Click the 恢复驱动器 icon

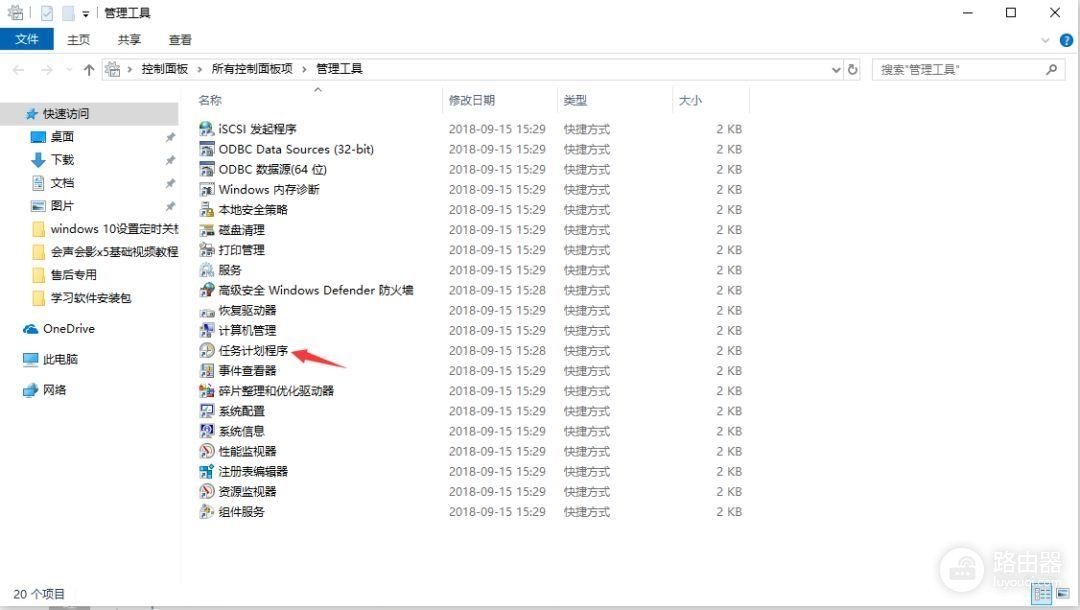pyautogui.click(x=207, y=311)
